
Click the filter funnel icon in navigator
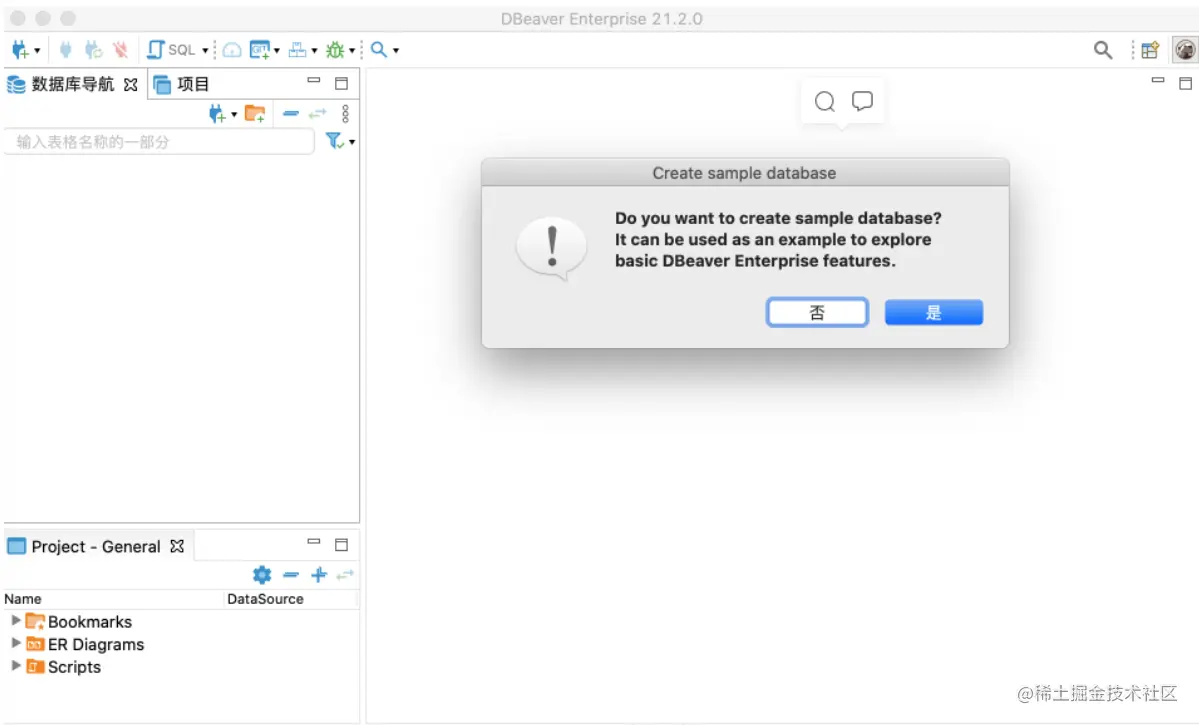point(334,141)
